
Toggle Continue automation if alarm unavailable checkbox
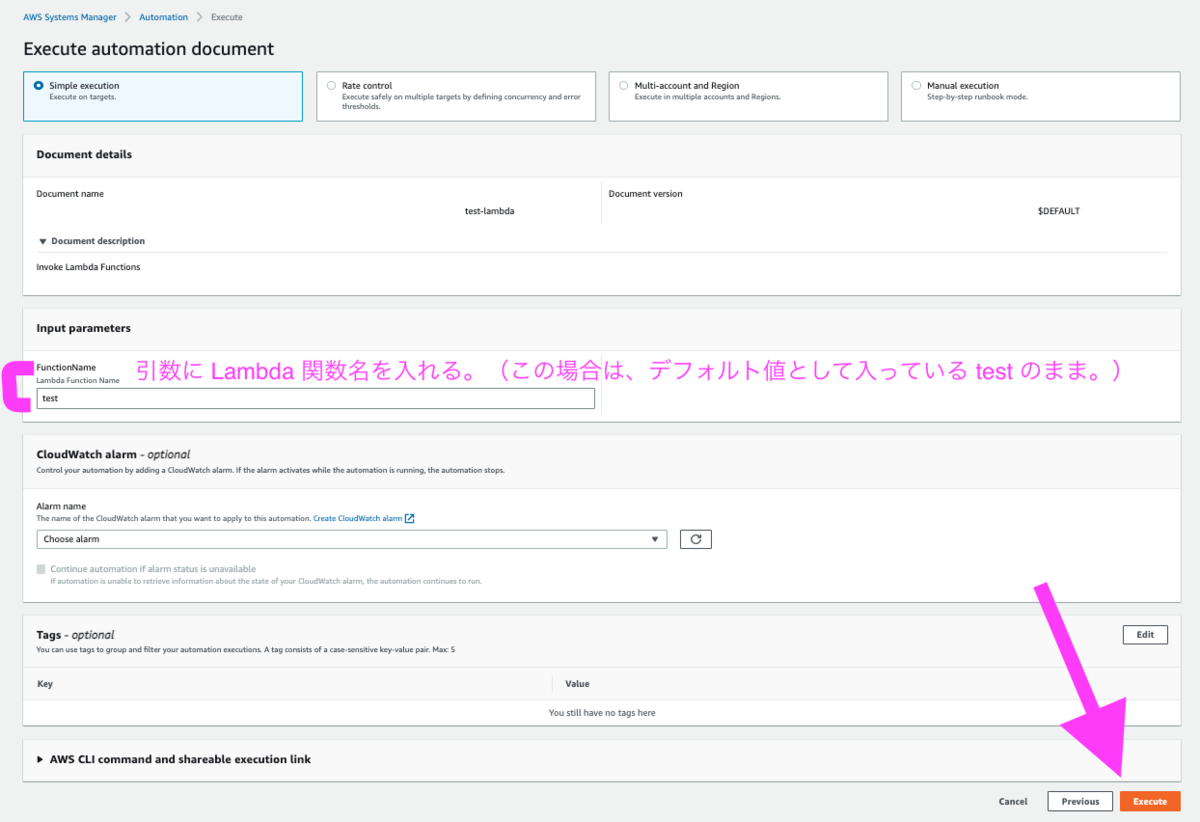tap(41, 569)
